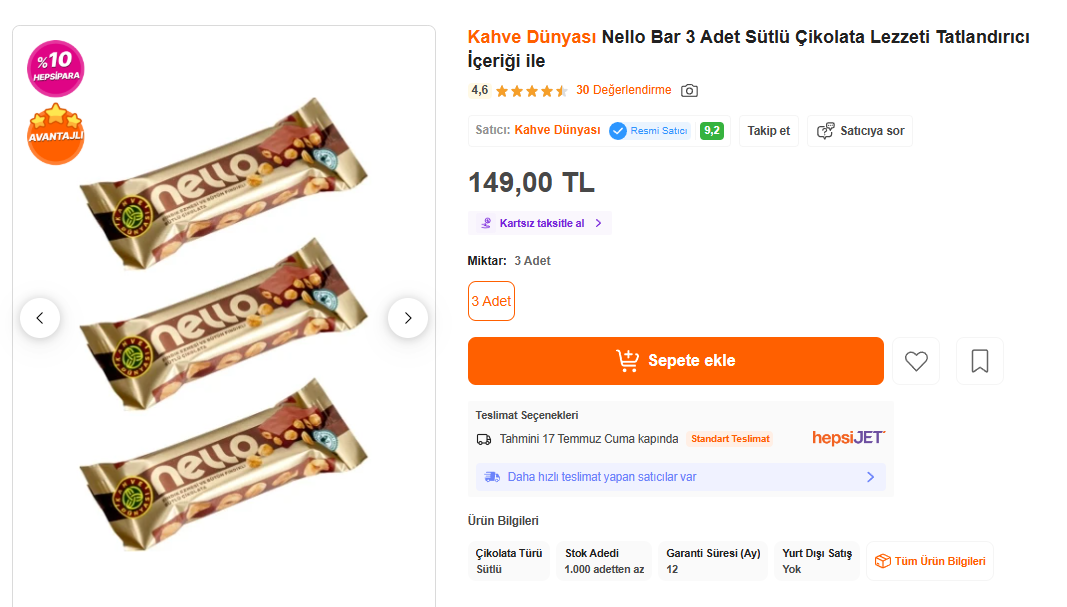Click the 9,2 seller score badge

(712, 131)
